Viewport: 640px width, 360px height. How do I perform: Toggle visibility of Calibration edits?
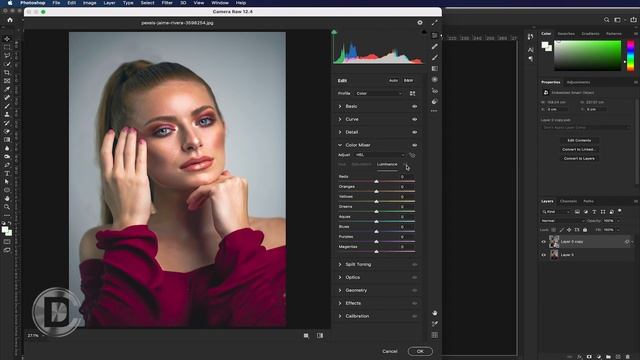point(414,316)
